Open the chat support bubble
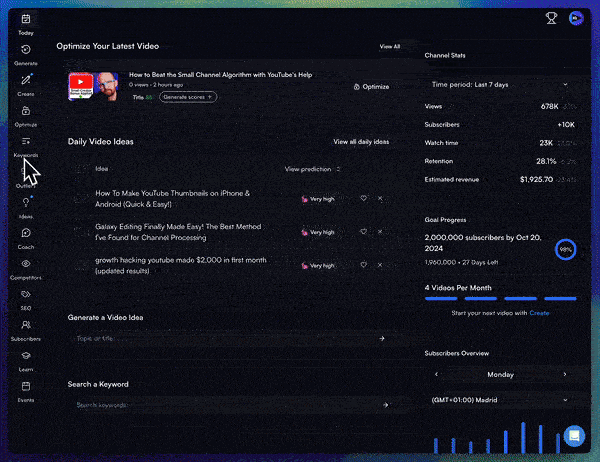The width and height of the screenshot is (600, 462). tap(573, 435)
